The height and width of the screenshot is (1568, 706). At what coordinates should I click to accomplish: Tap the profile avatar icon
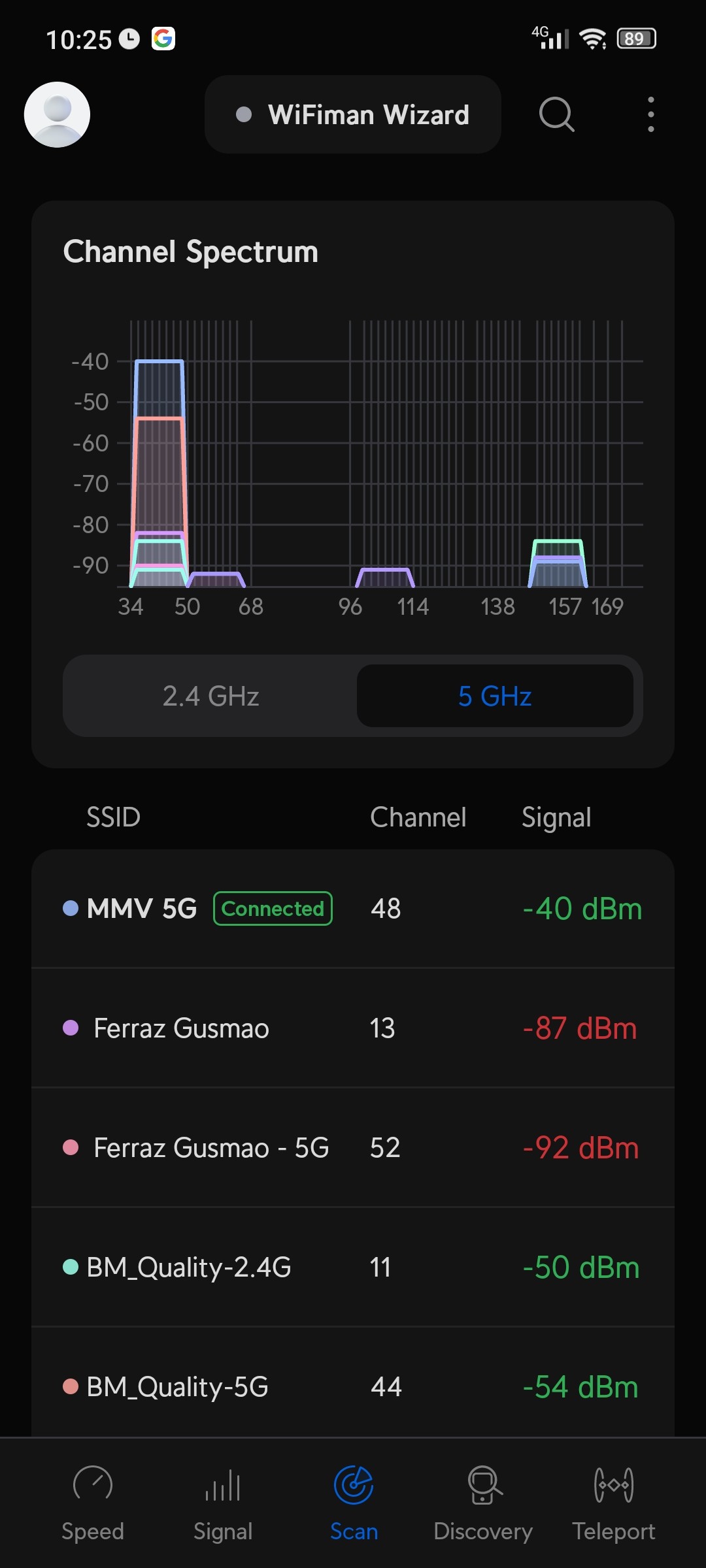pos(57,114)
